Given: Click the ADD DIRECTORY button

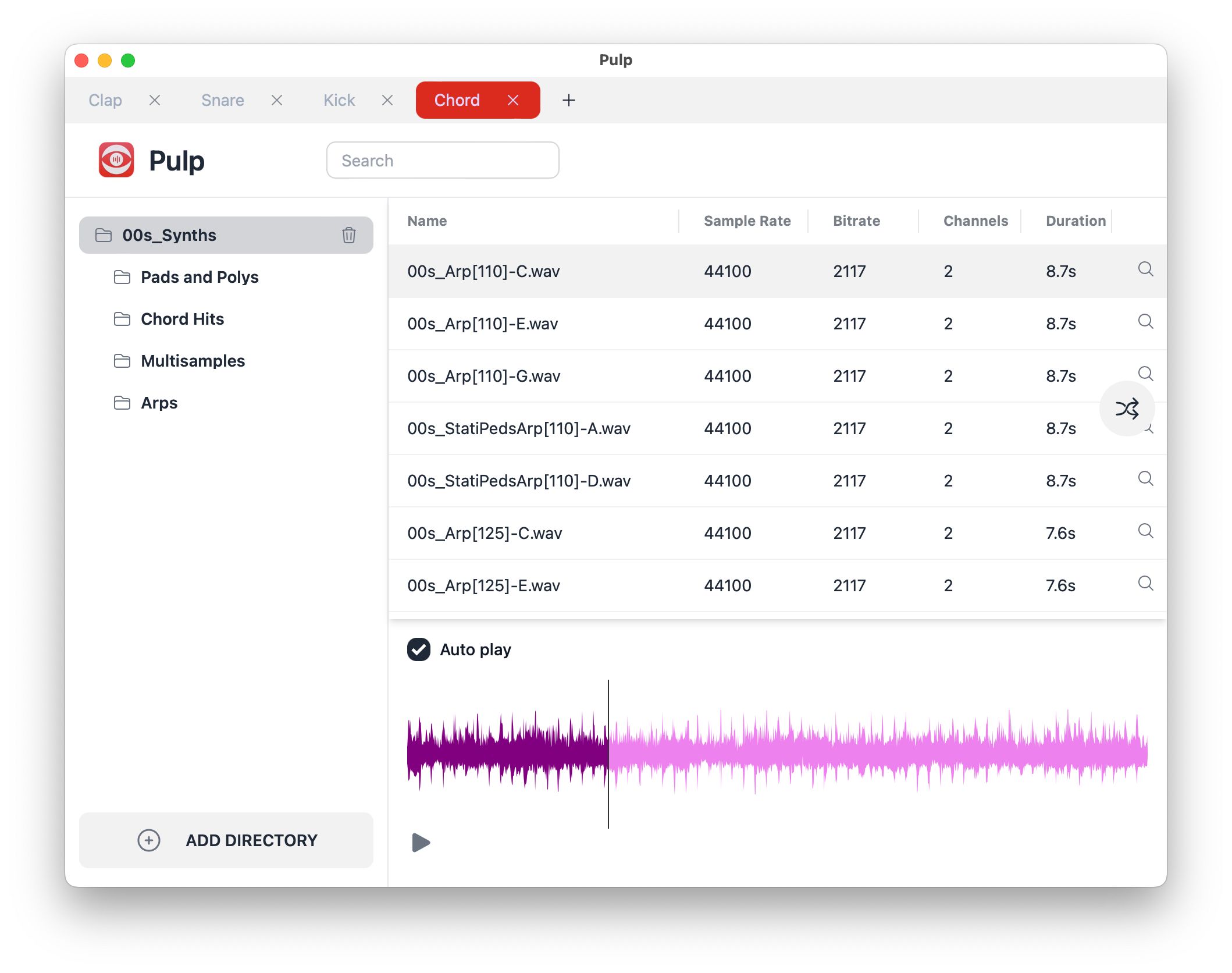Looking at the screenshot, I should point(226,840).
